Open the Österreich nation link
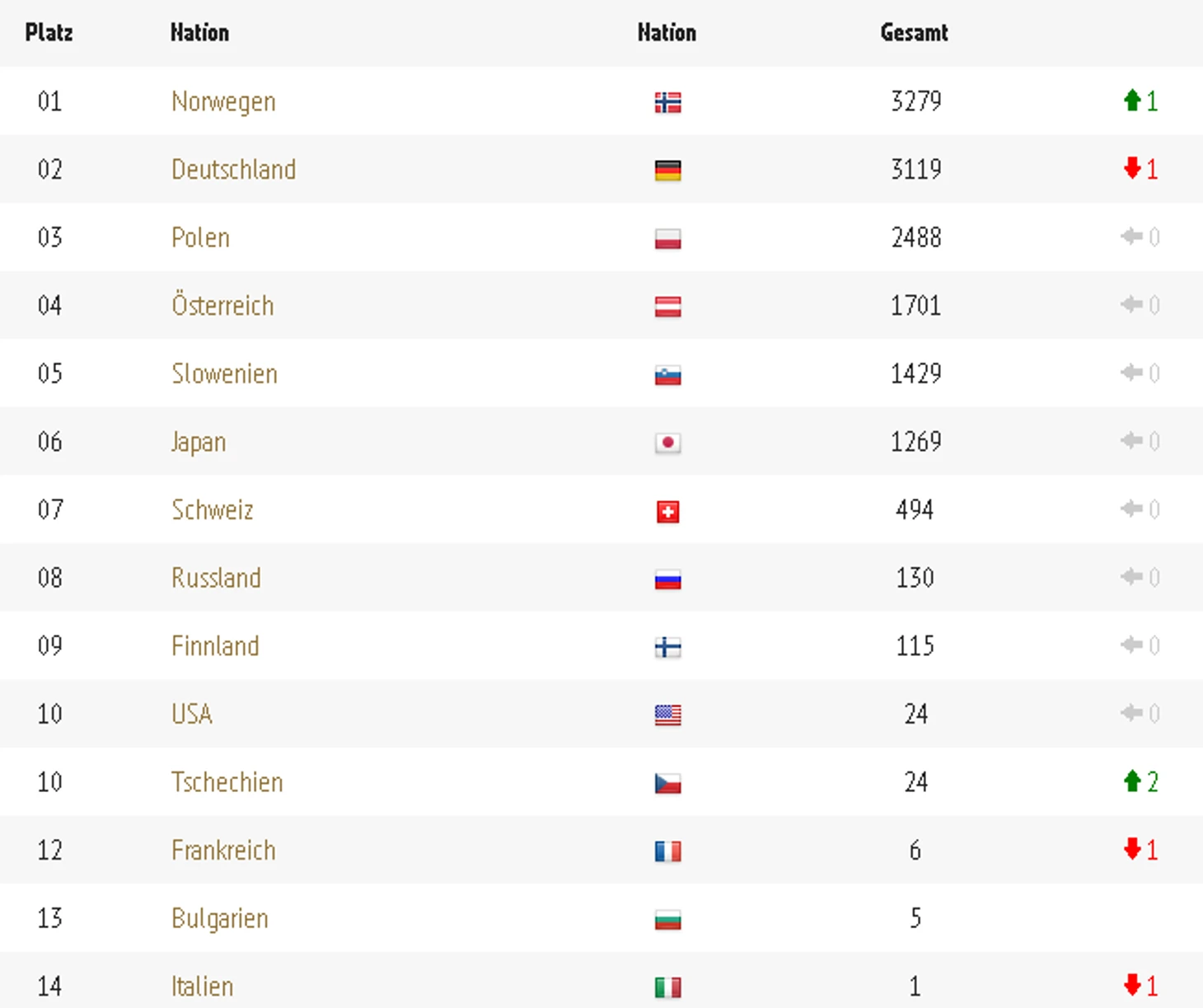Viewport: 1203px width, 1008px height. (x=222, y=306)
